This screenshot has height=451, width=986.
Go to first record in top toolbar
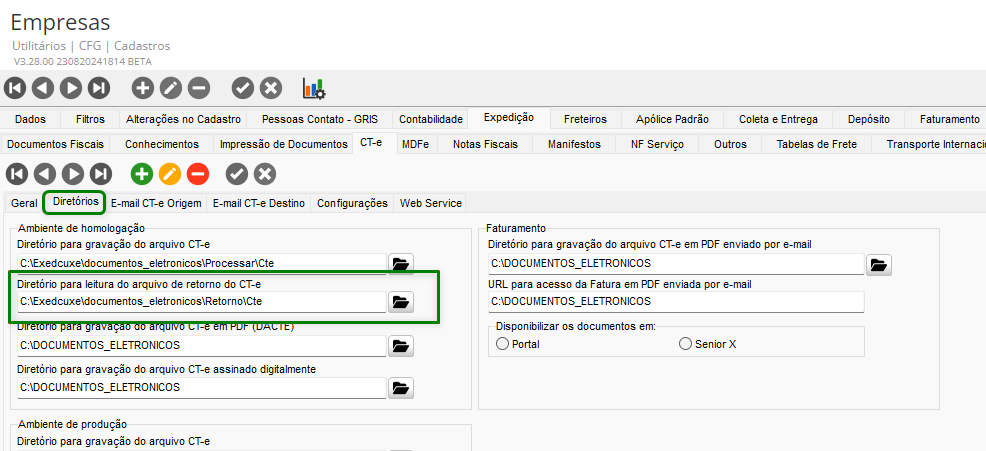pos(15,88)
